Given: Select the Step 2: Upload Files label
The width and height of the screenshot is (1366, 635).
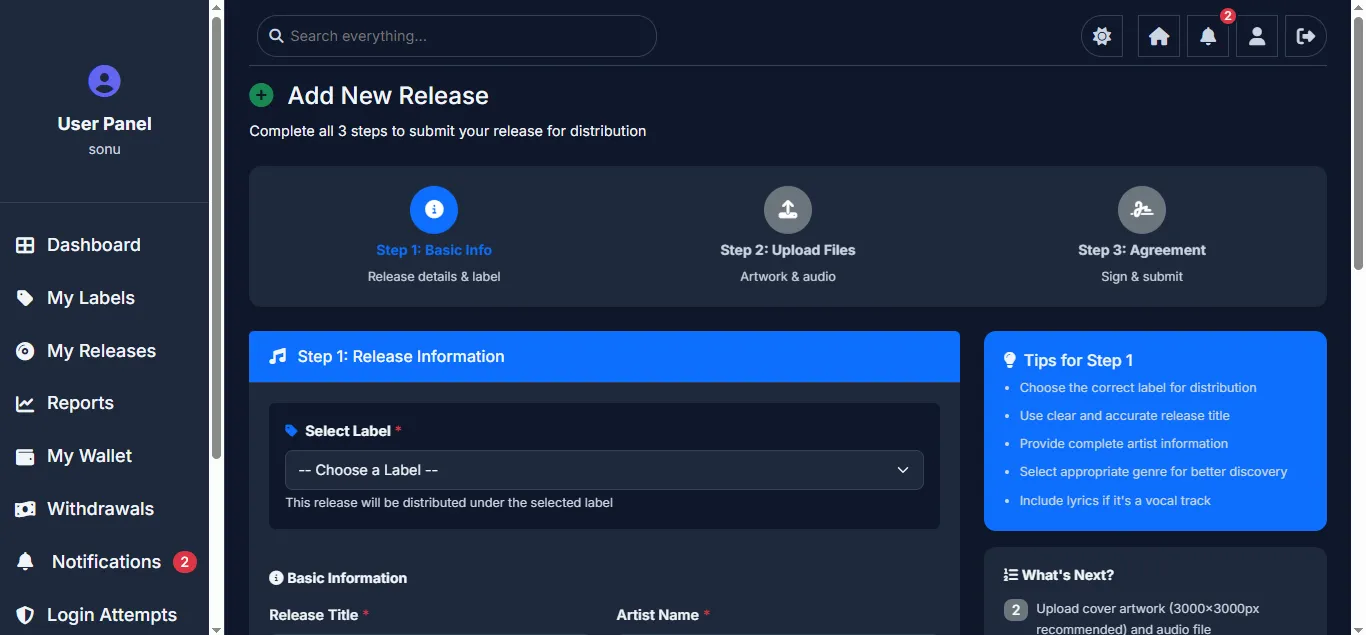Looking at the screenshot, I should pos(788,250).
